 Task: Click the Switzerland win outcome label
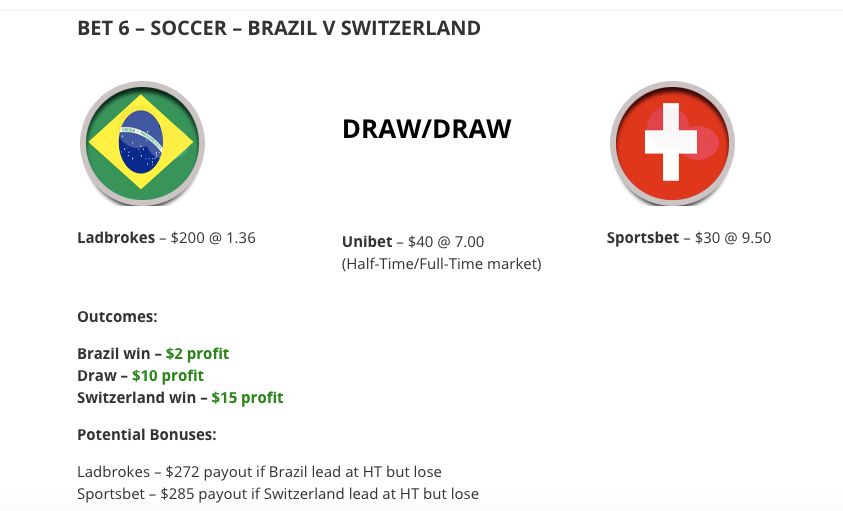point(137,398)
